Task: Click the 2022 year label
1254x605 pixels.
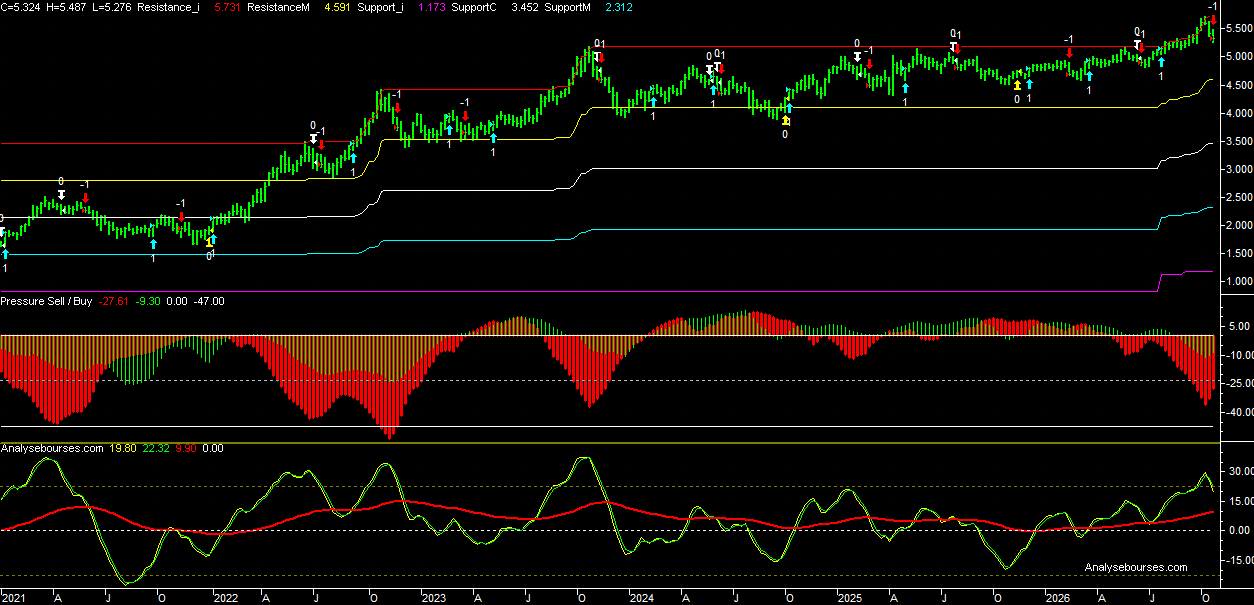Action: click(x=226, y=598)
